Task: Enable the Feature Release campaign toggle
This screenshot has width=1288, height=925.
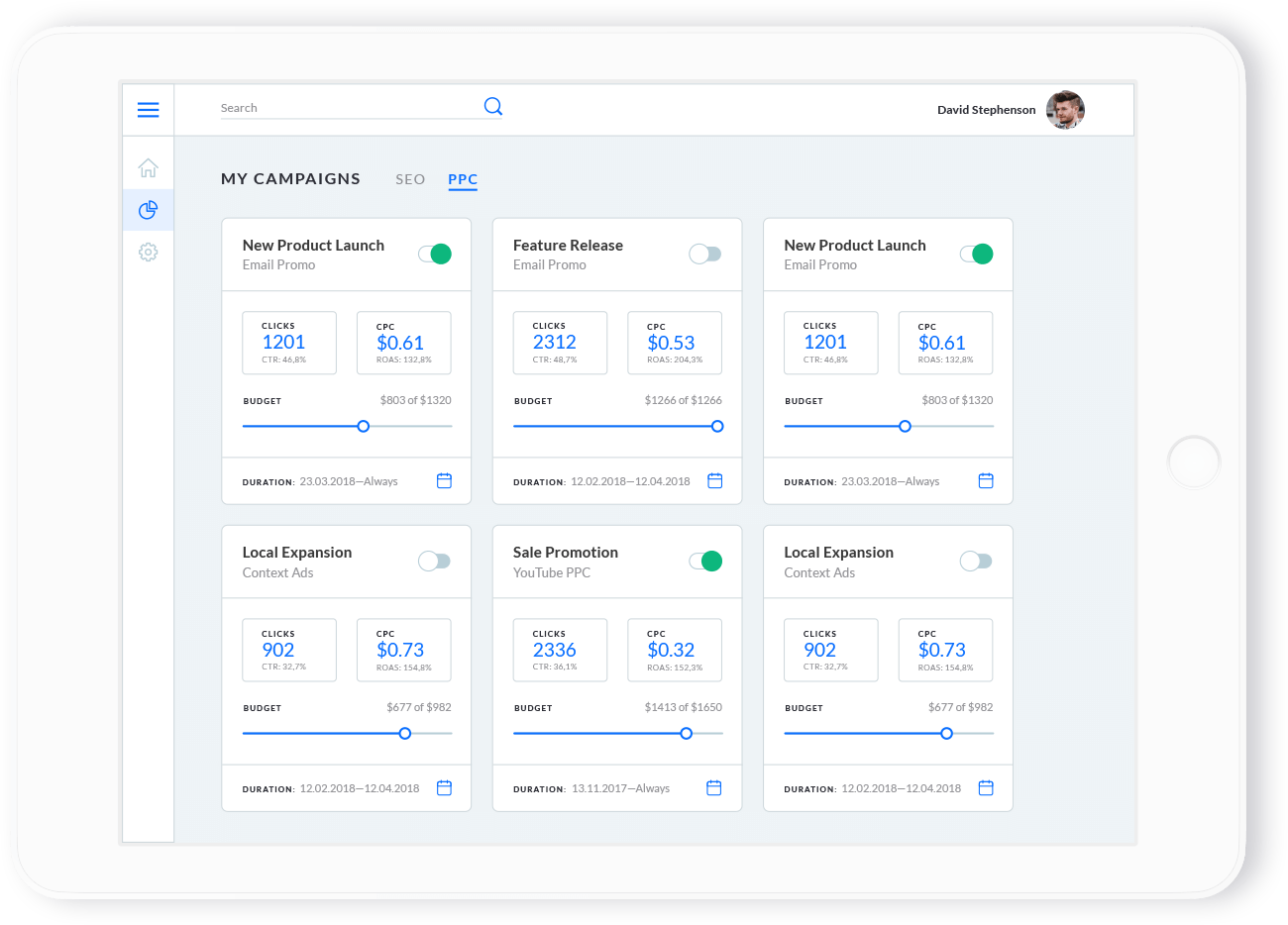Action: tap(704, 255)
